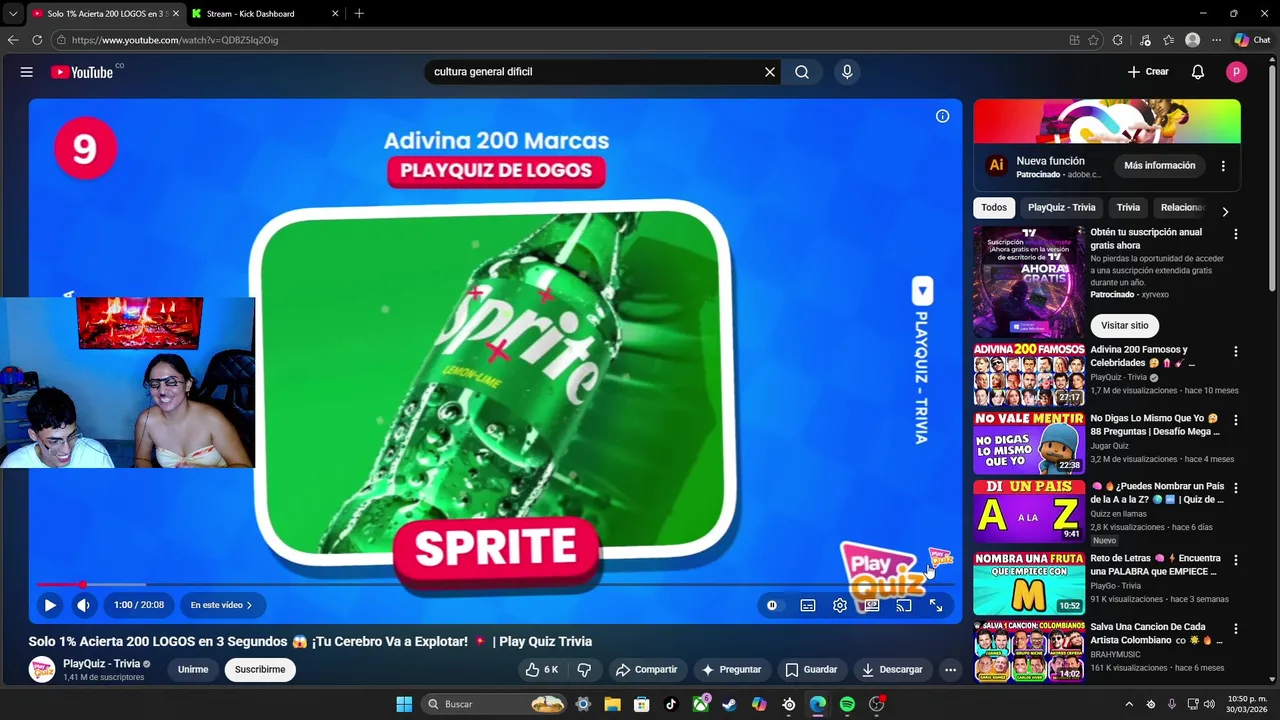Screen dimensions: 1280x720
Task: Enter fullscreen mode
Action: 936,605
